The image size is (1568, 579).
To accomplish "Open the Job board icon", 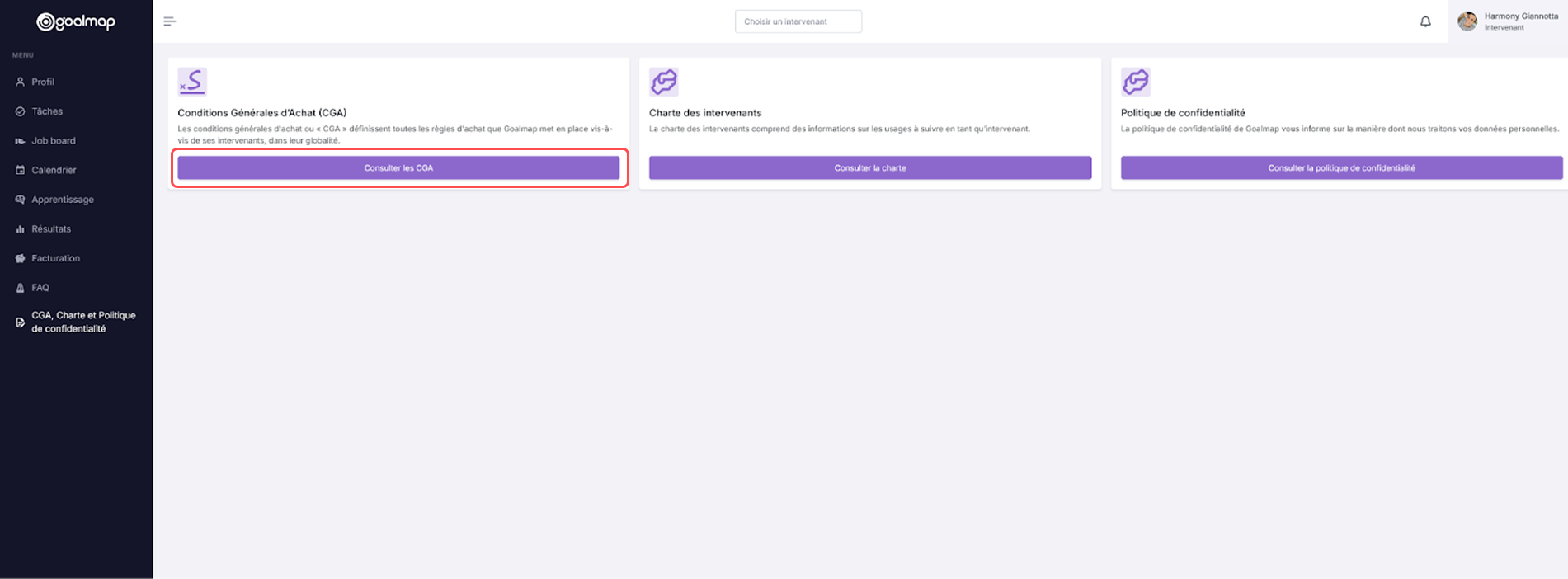I will (20, 141).
